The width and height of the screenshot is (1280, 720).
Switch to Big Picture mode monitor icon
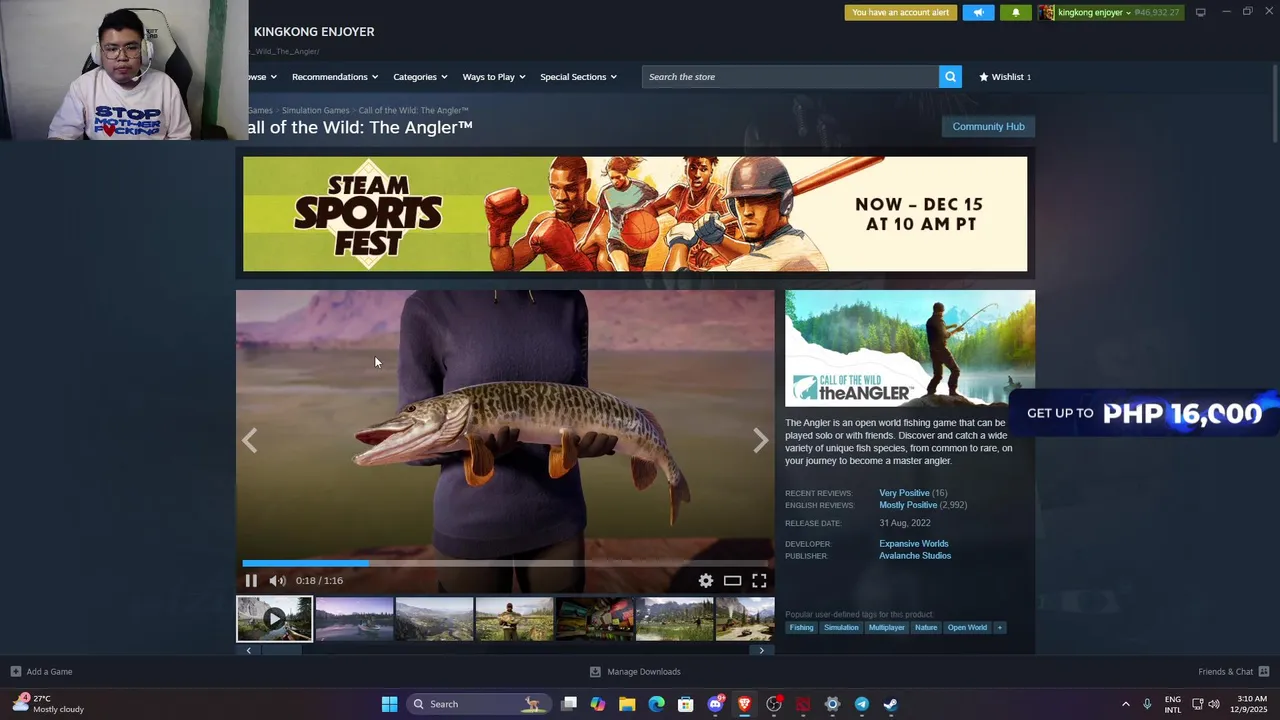pos(1201,13)
